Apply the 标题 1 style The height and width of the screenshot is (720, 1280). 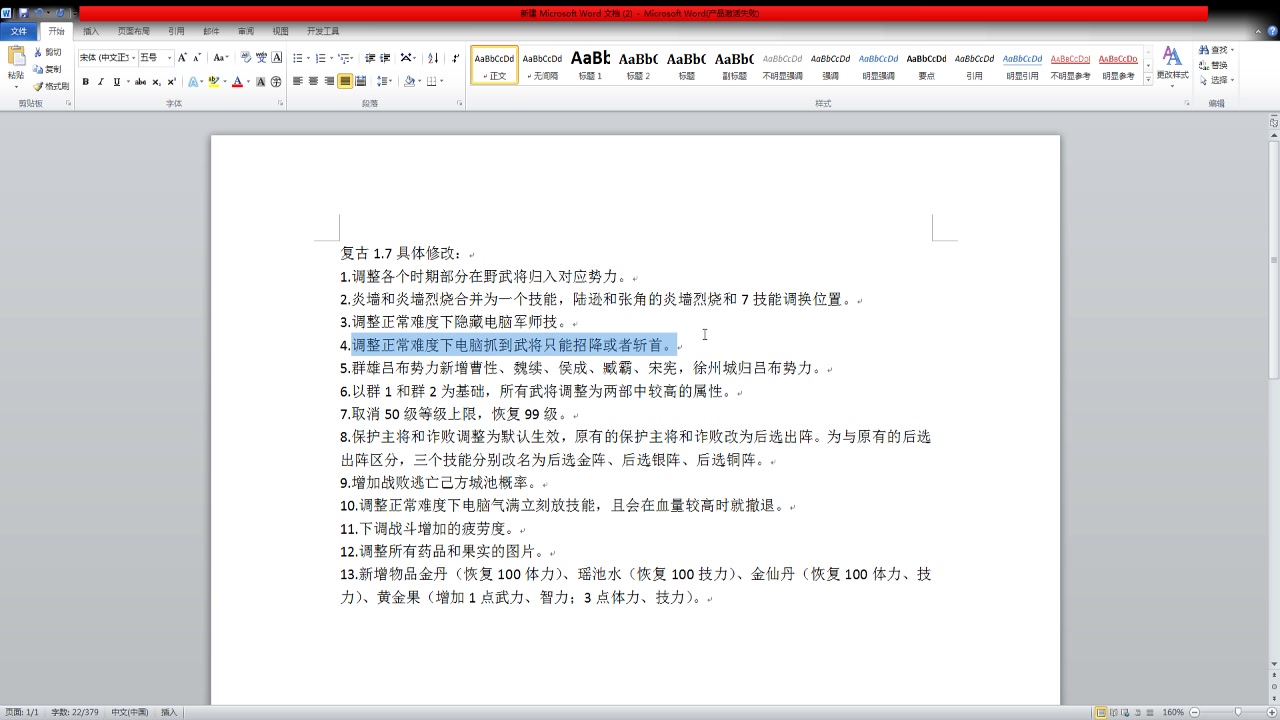(590, 65)
